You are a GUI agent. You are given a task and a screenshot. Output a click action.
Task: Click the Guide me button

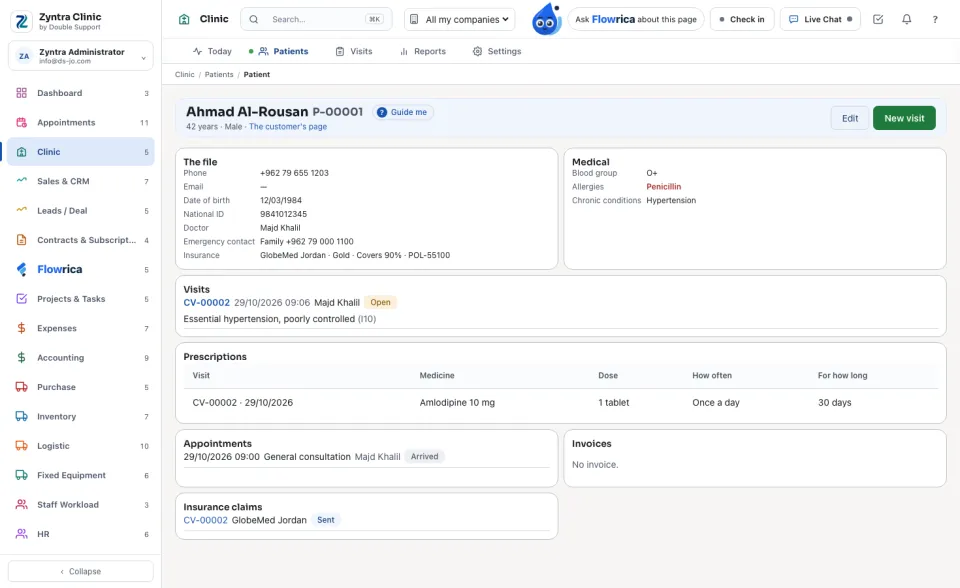coord(403,112)
